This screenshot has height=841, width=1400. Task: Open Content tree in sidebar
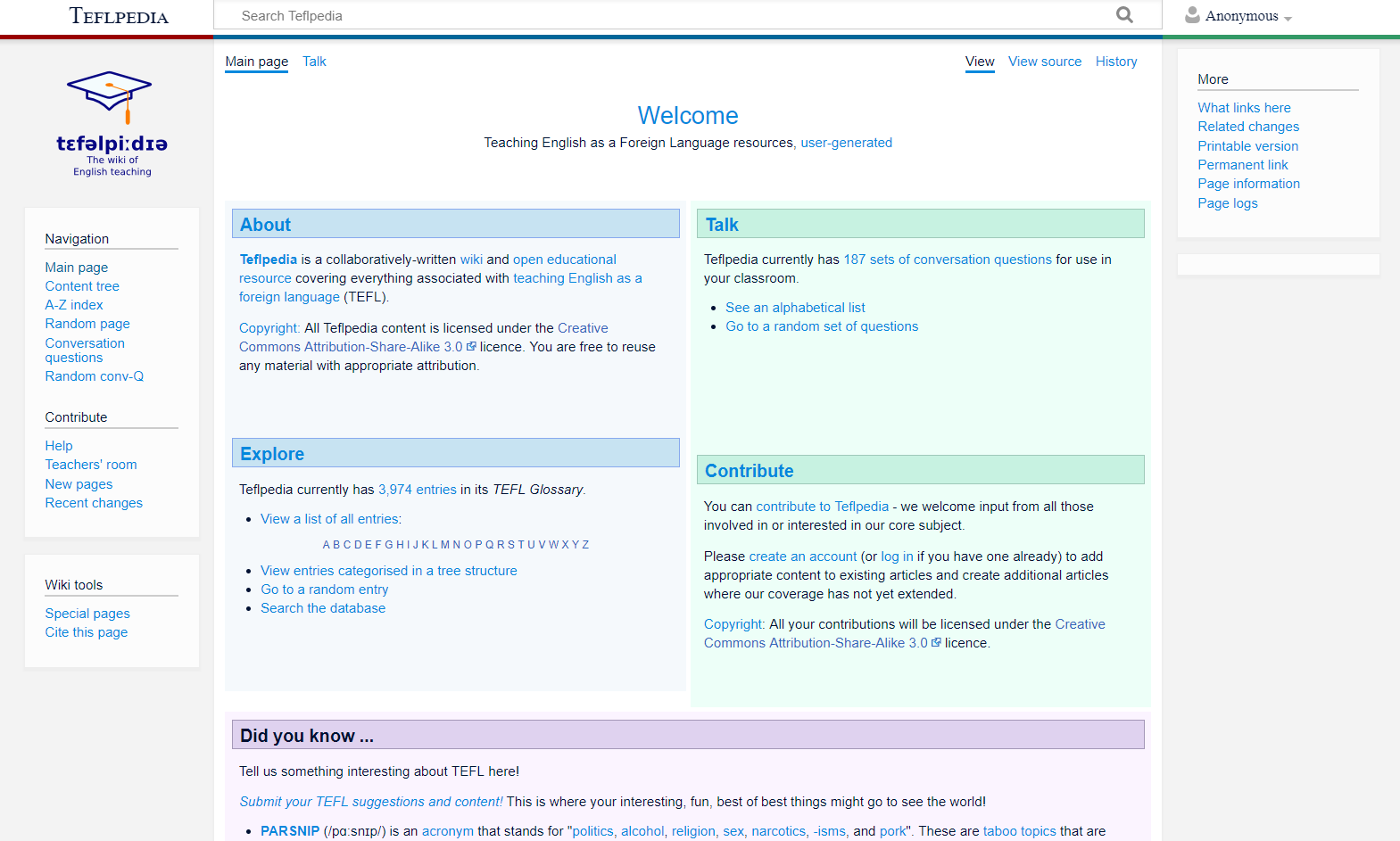[x=82, y=286]
